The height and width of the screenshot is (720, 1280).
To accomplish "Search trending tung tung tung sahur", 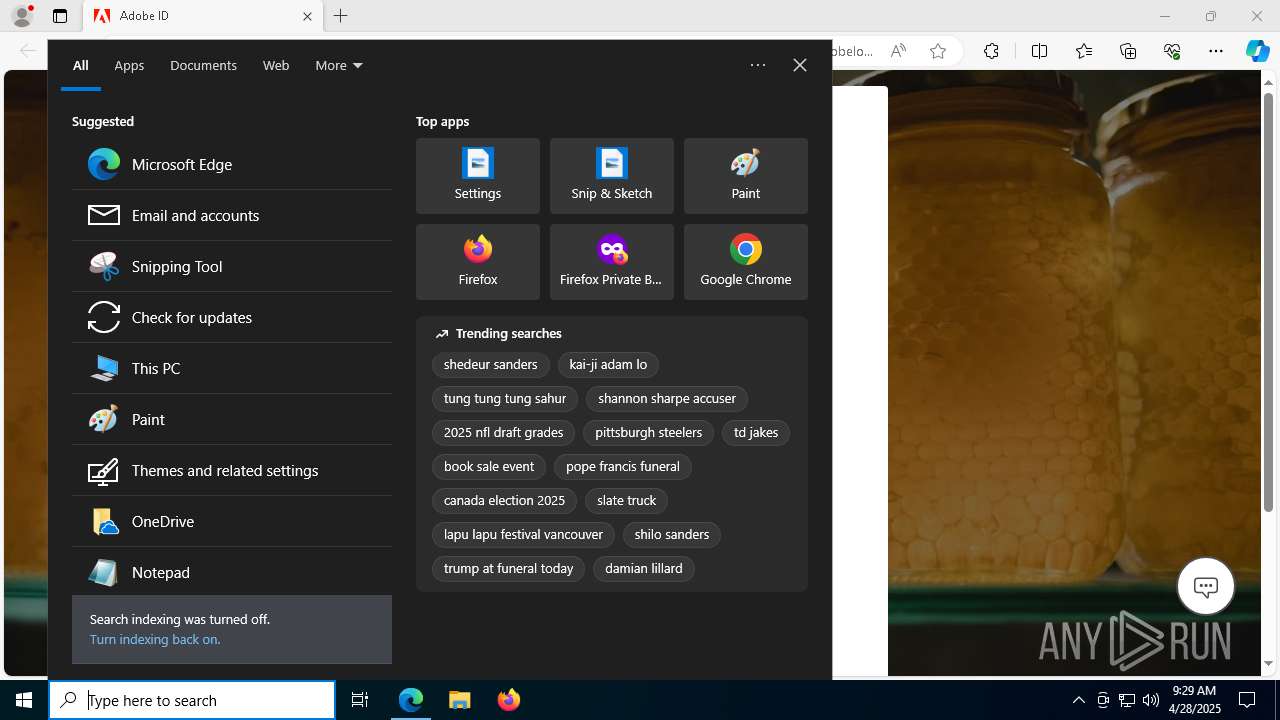I will coord(505,399).
